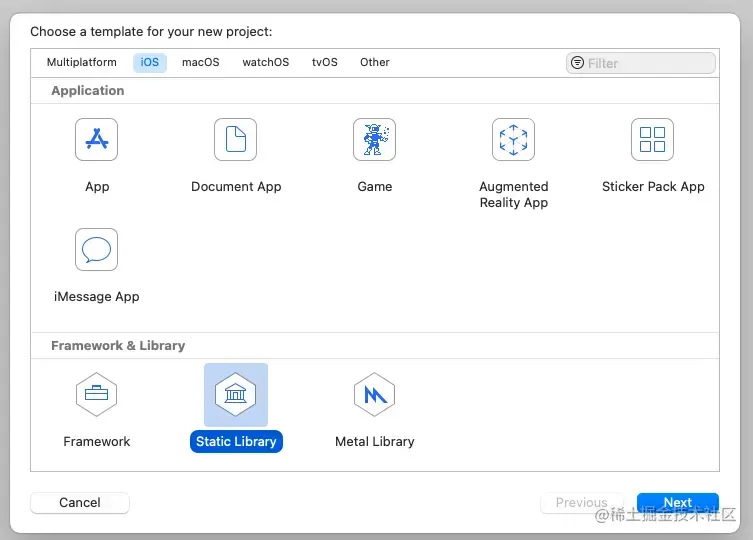Image resolution: width=753 pixels, height=540 pixels.
Task: Focus the Filter text field
Action: coord(641,63)
